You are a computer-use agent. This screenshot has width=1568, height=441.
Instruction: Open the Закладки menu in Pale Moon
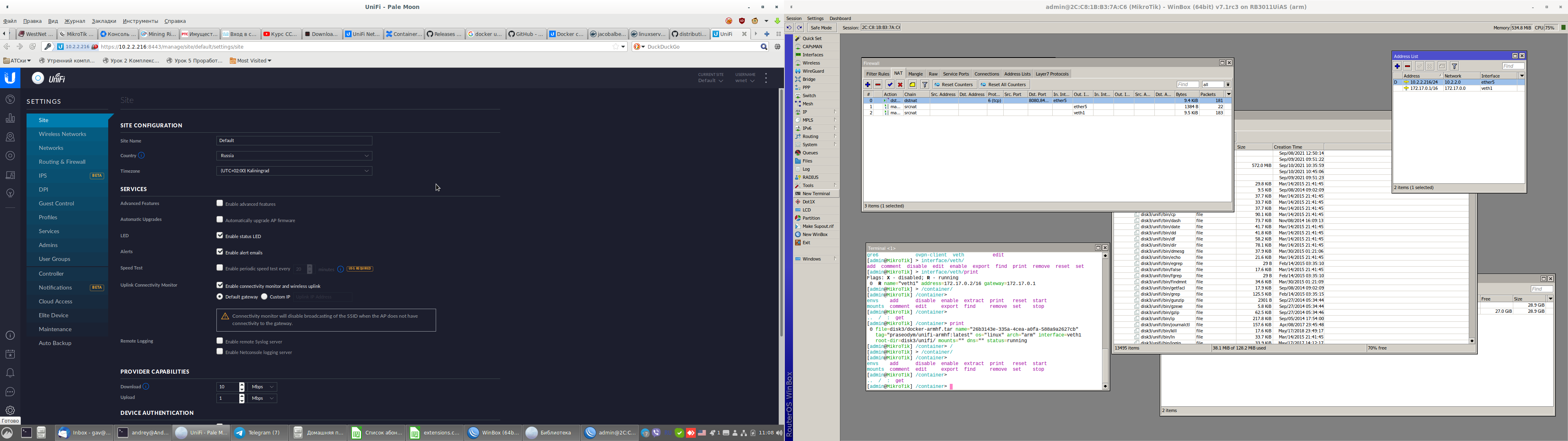pos(104,21)
